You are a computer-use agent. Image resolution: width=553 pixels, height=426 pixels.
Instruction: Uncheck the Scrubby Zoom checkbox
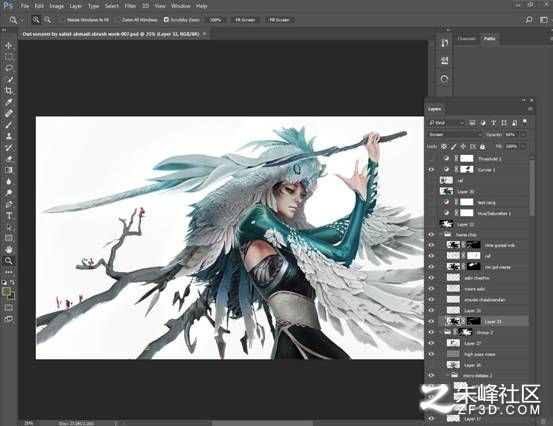(x=166, y=20)
